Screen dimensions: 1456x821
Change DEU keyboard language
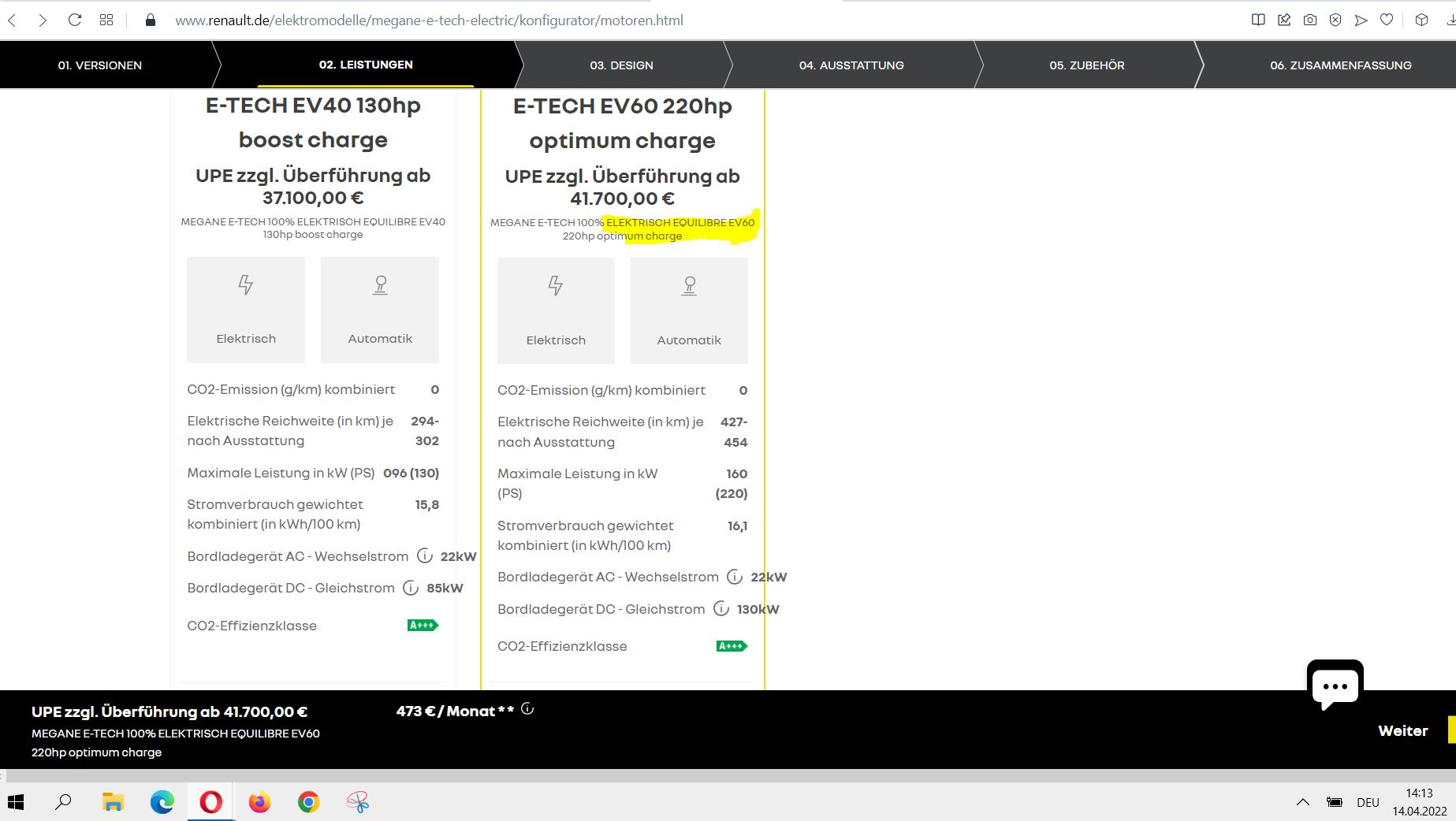(1368, 802)
